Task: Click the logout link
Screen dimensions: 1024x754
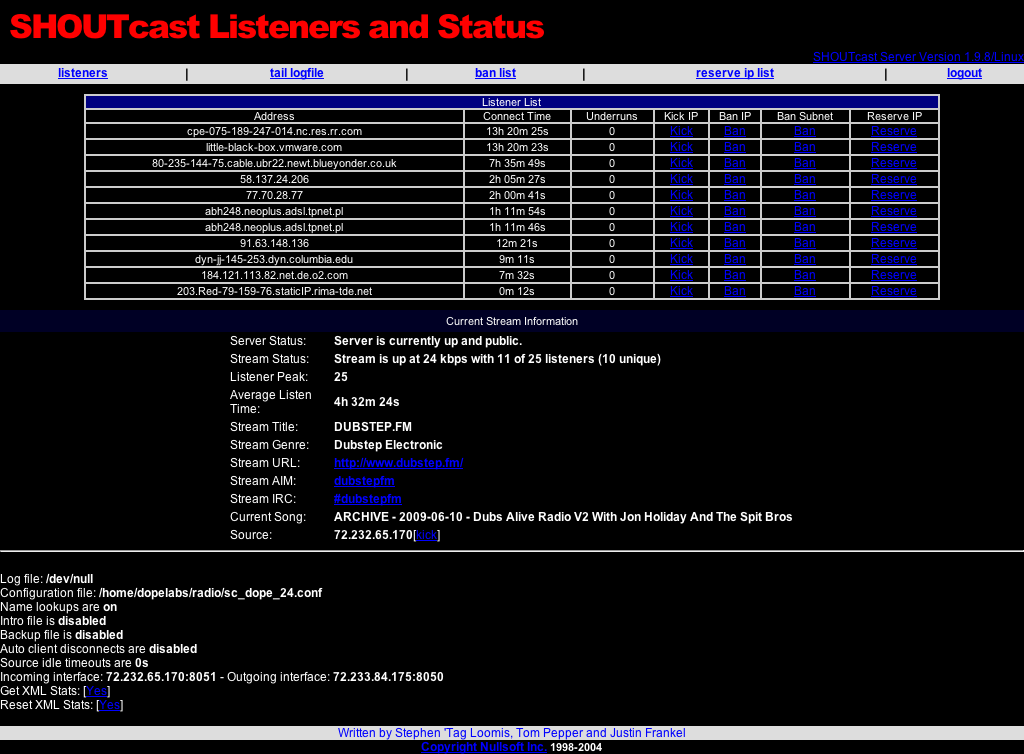Action: (964, 73)
